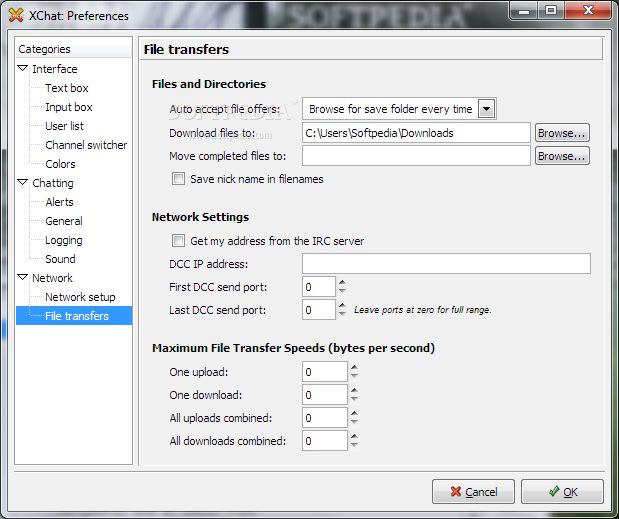Open the Alerts settings page
Image resolution: width=619 pixels, height=519 pixels.
pos(59,202)
